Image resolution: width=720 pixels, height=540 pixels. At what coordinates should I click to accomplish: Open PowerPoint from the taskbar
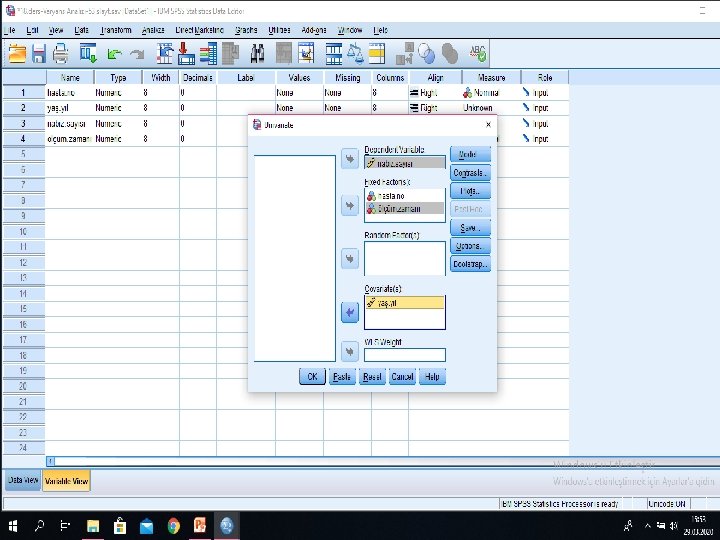(x=200, y=526)
